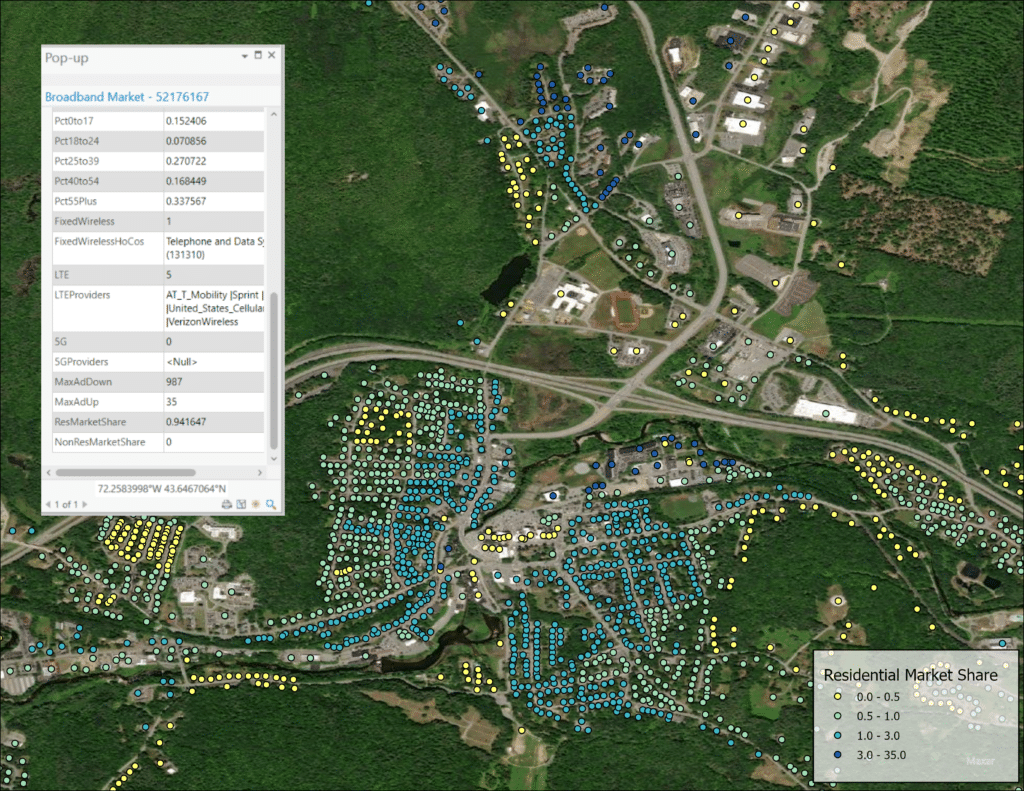Viewport: 1024px width, 791px height.
Task: Click the MaxAdUp field name
Action: [76, 402]
